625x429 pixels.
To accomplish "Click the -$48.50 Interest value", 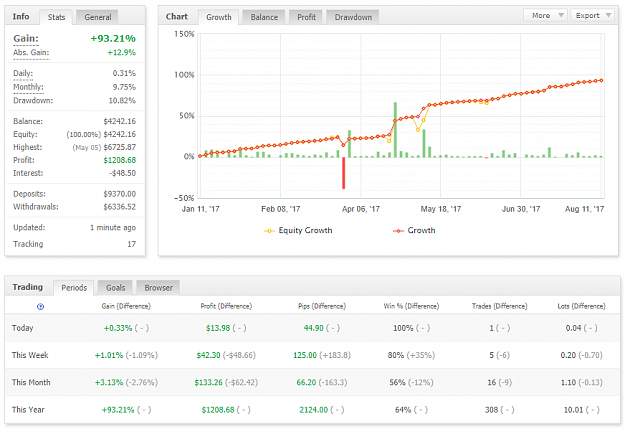I will click(x=122, y=173).
